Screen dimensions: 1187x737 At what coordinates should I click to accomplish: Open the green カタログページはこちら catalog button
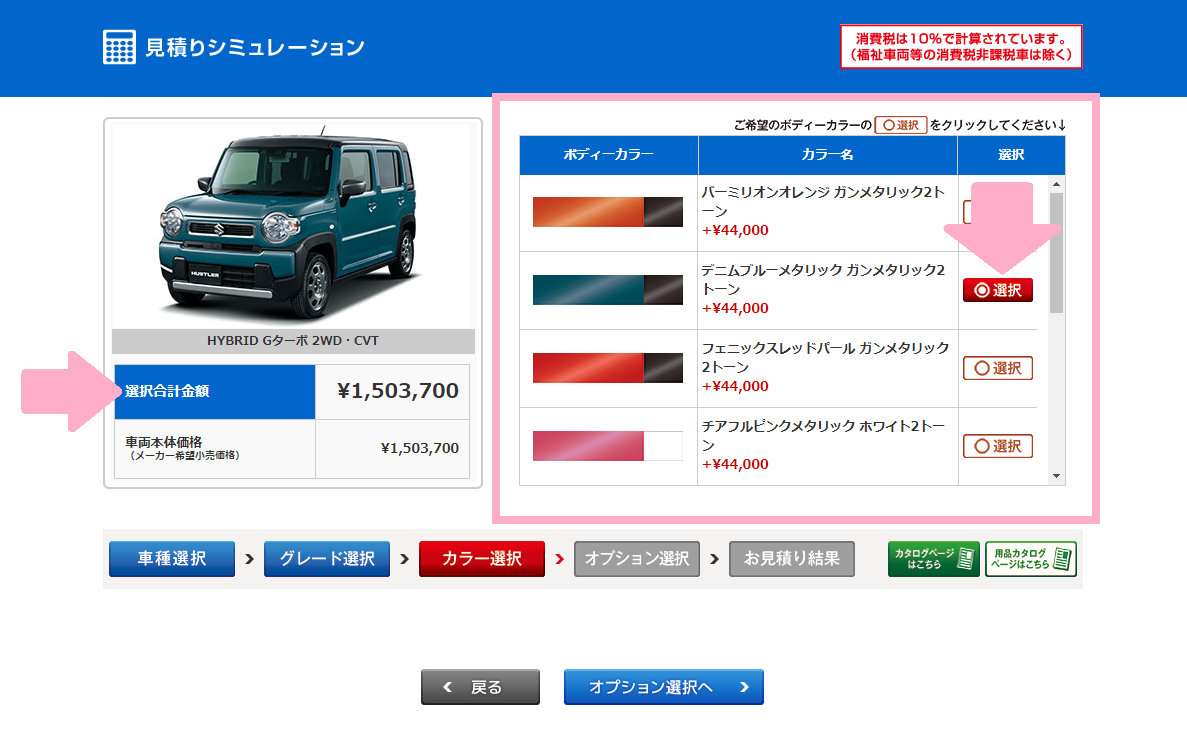(x=933, y=559)
